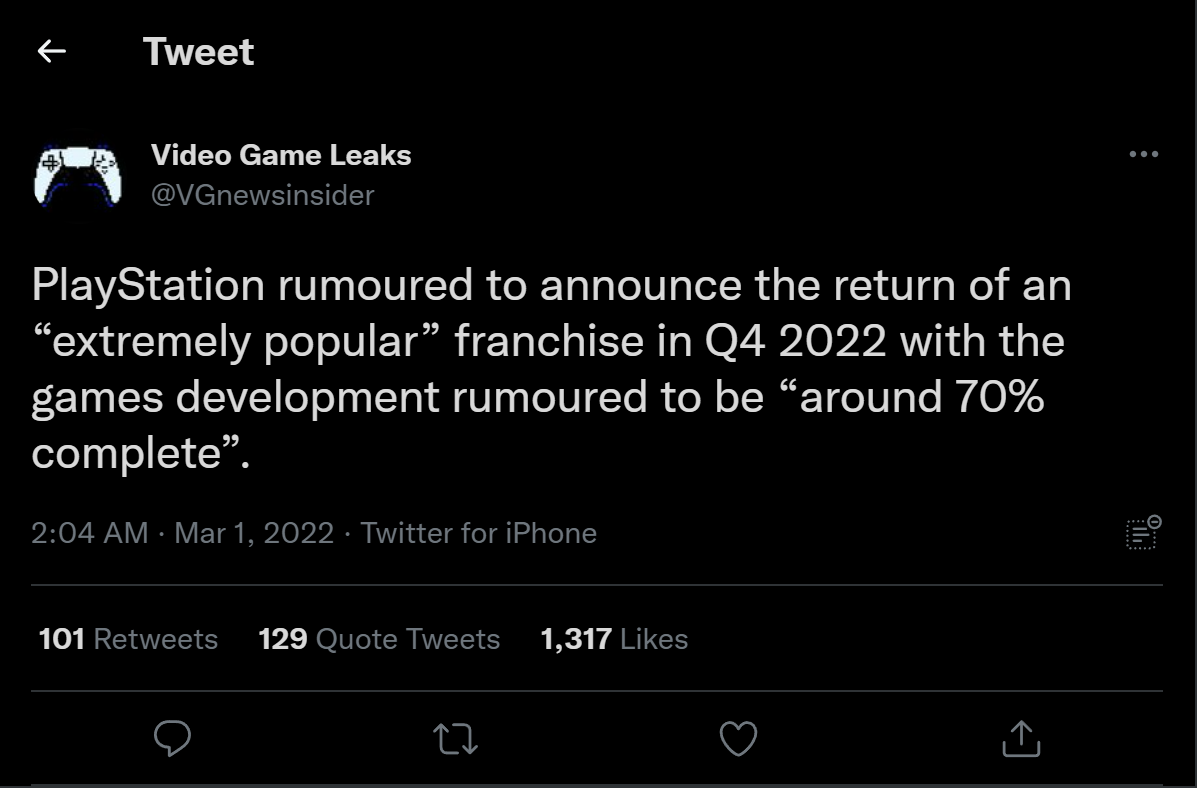View the 1,317 Likes list
1197x788 pixels.
click(x=614, y=639)
